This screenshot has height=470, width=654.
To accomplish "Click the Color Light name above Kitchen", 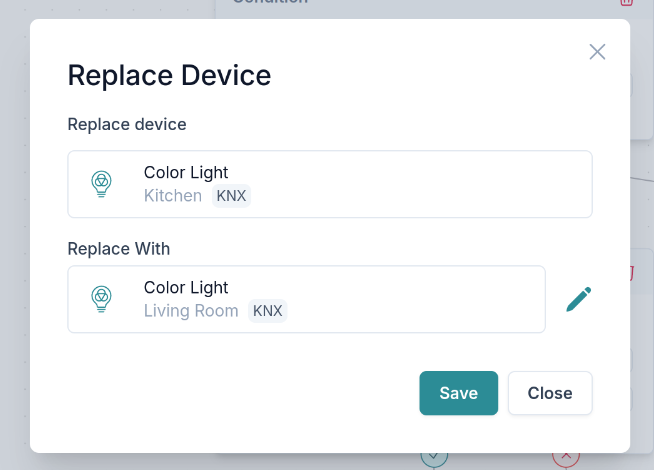I will (x=186, y=173).
